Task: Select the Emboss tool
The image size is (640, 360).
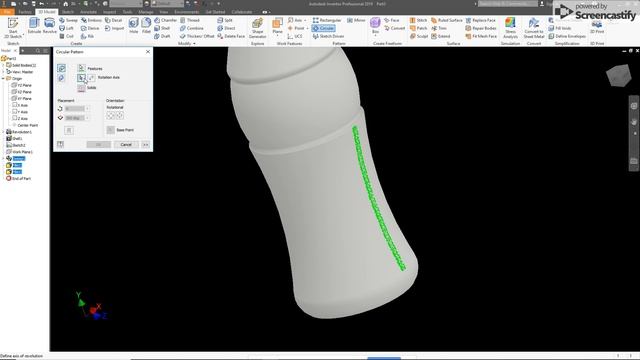Action: click(91, 20)
